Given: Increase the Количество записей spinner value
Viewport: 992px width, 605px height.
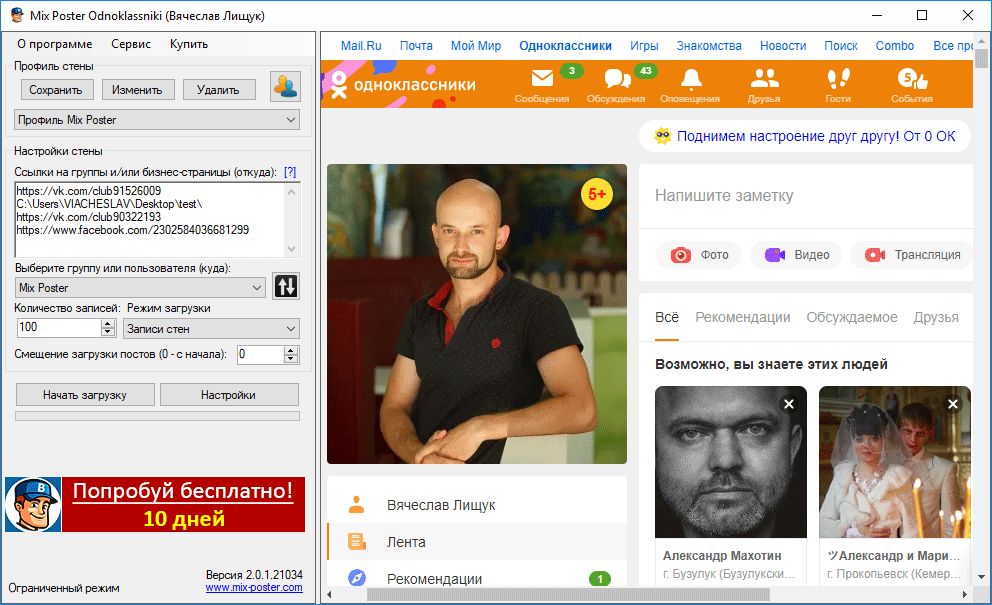Looking at the screenshot, I should [108, 324].
